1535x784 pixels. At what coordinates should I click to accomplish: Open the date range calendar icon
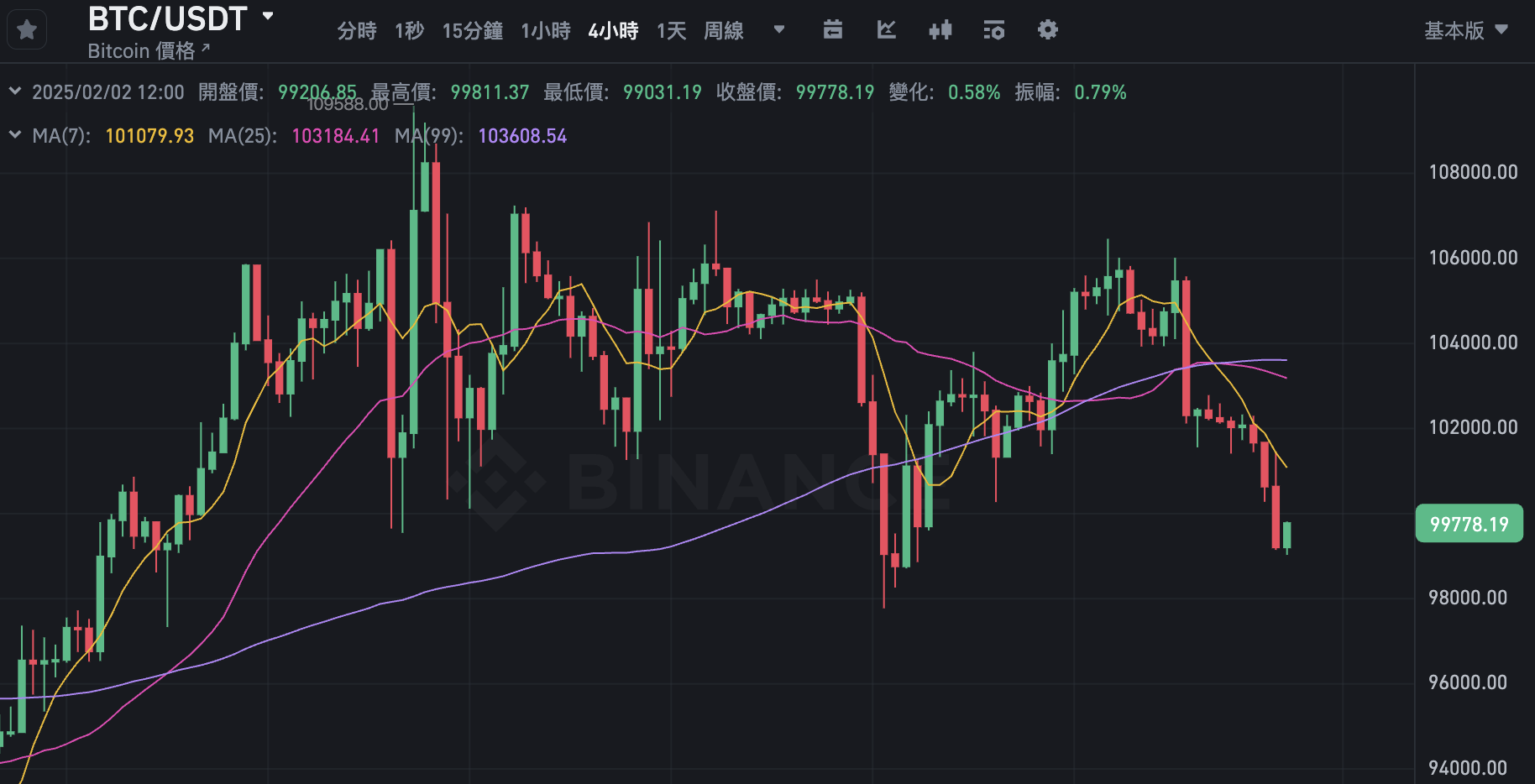point(832,30)
